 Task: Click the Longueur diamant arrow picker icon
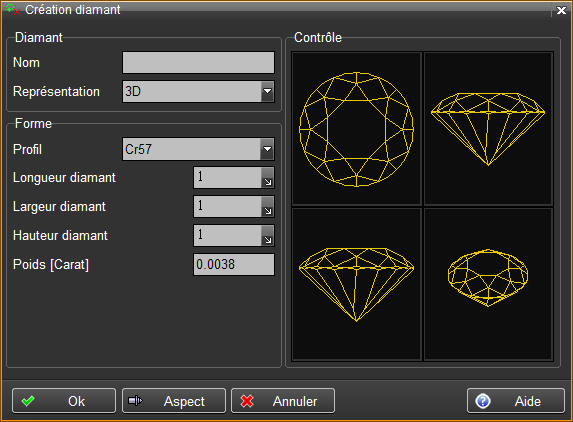click(x=267, y=178)
